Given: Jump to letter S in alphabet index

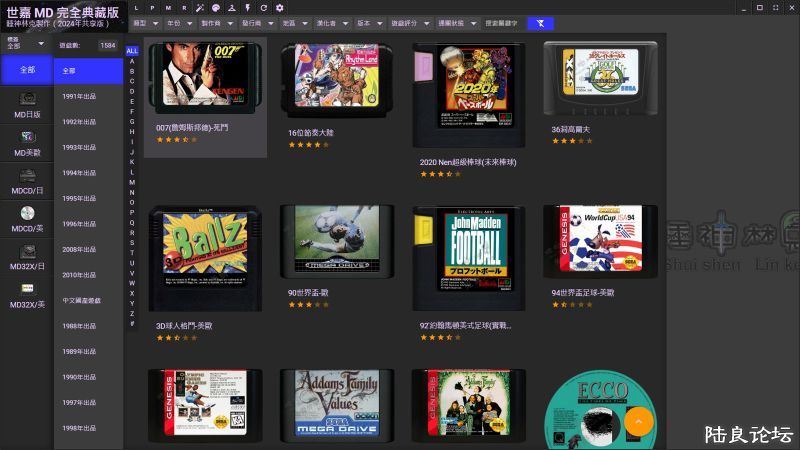Looking at the screenshot, I should 132,243.
